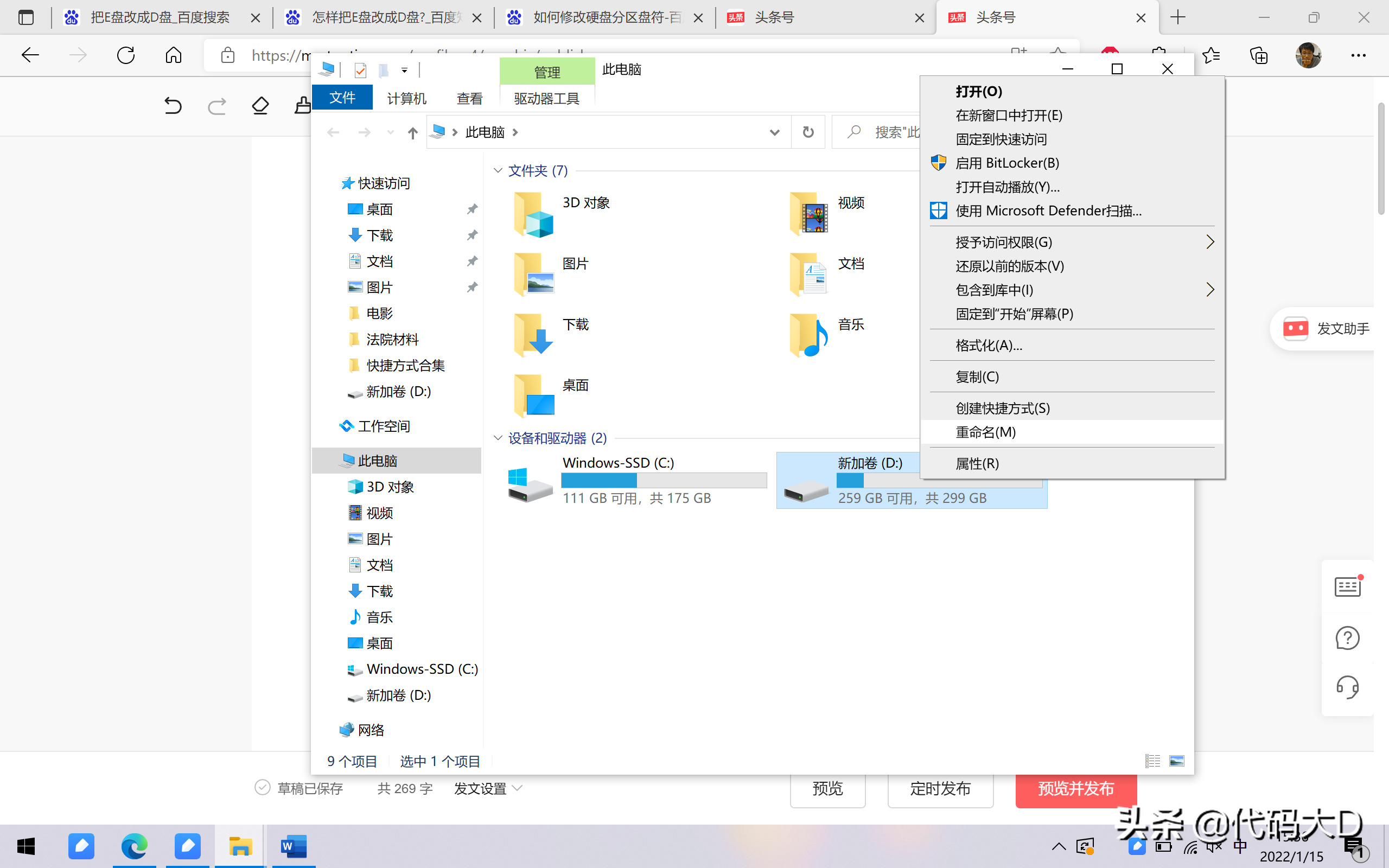Open 快捷方式合集 under quick access
This screenshot has height=868, width=1389.
[x=405, y=365]
